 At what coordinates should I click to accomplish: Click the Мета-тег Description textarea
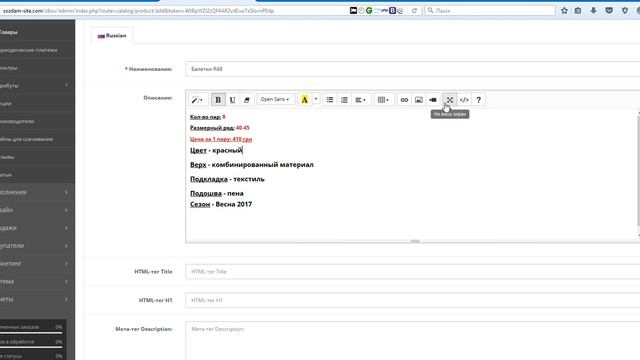tap(413, 341)
